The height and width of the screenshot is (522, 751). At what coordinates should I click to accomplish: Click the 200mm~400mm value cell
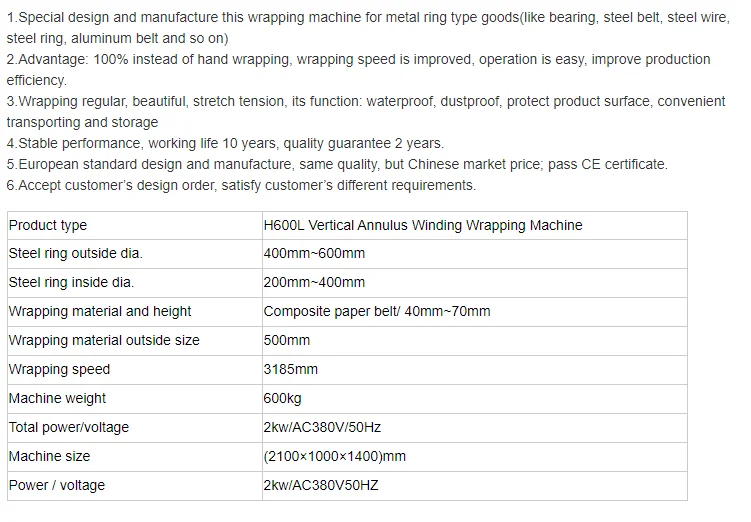tap(475, 283)
